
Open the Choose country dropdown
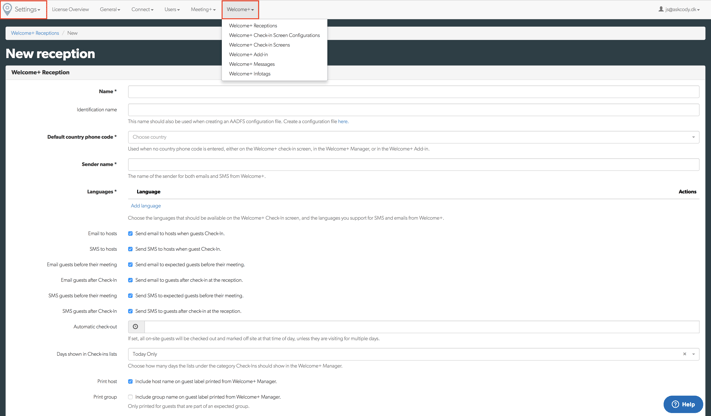pos(414,137)
